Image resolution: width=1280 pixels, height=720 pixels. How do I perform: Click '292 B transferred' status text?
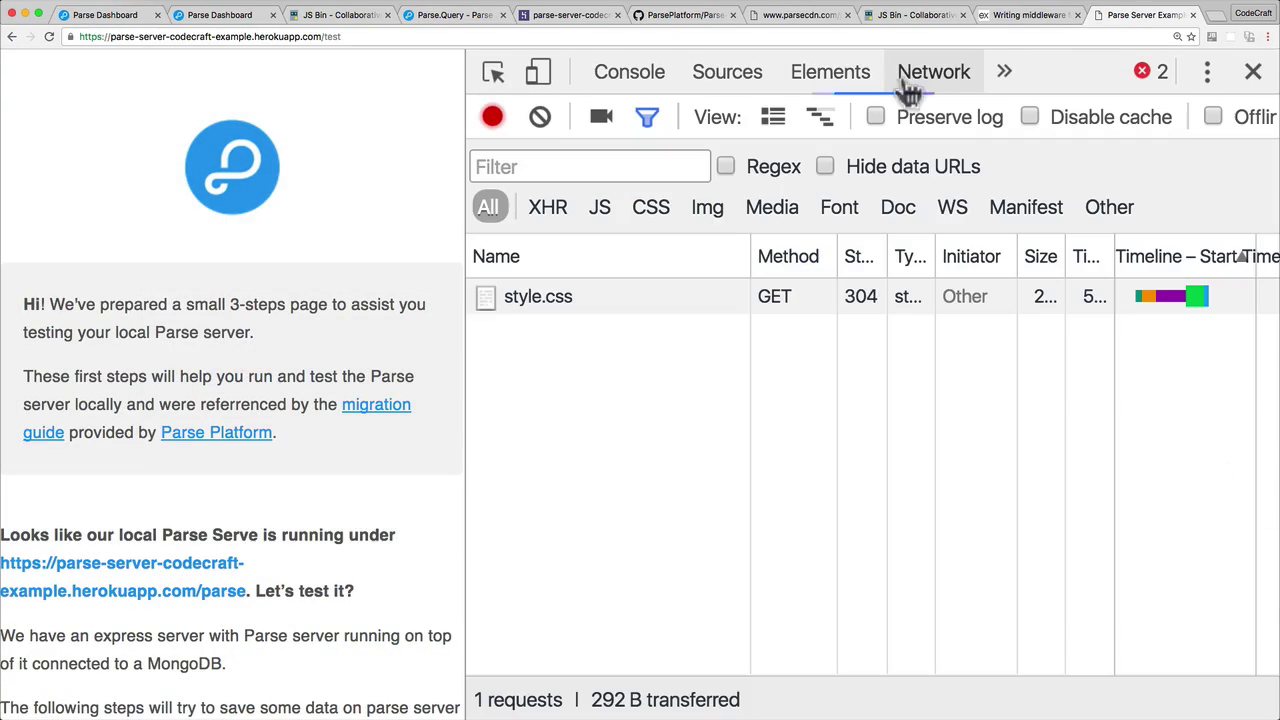point(665,700)
